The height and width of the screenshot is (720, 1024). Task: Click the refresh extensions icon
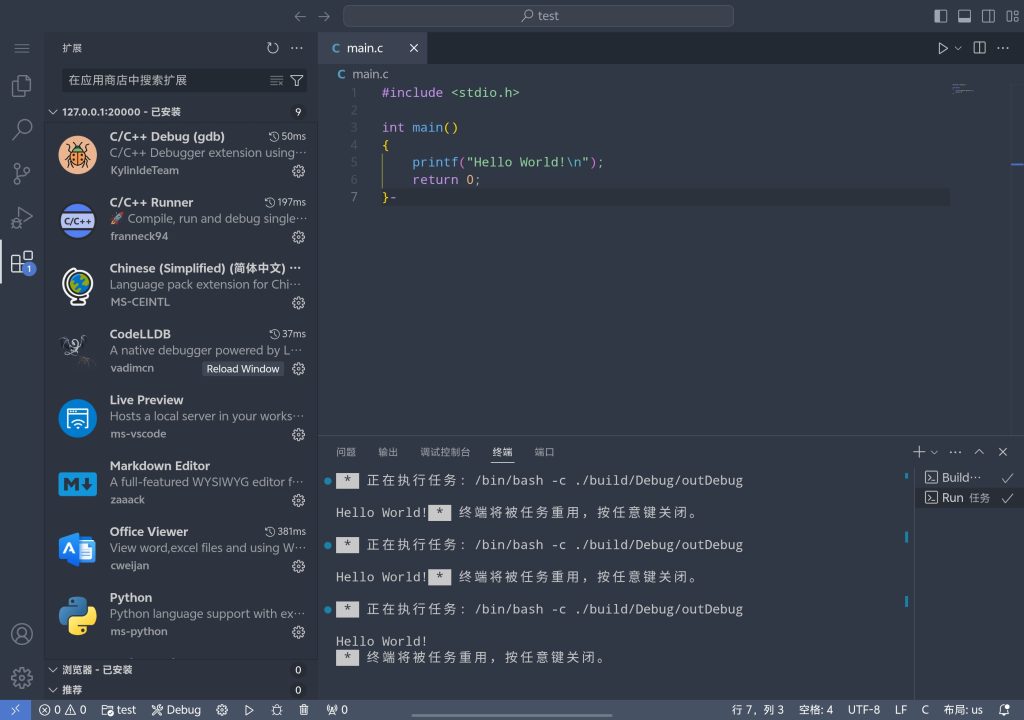coord(273,48)
